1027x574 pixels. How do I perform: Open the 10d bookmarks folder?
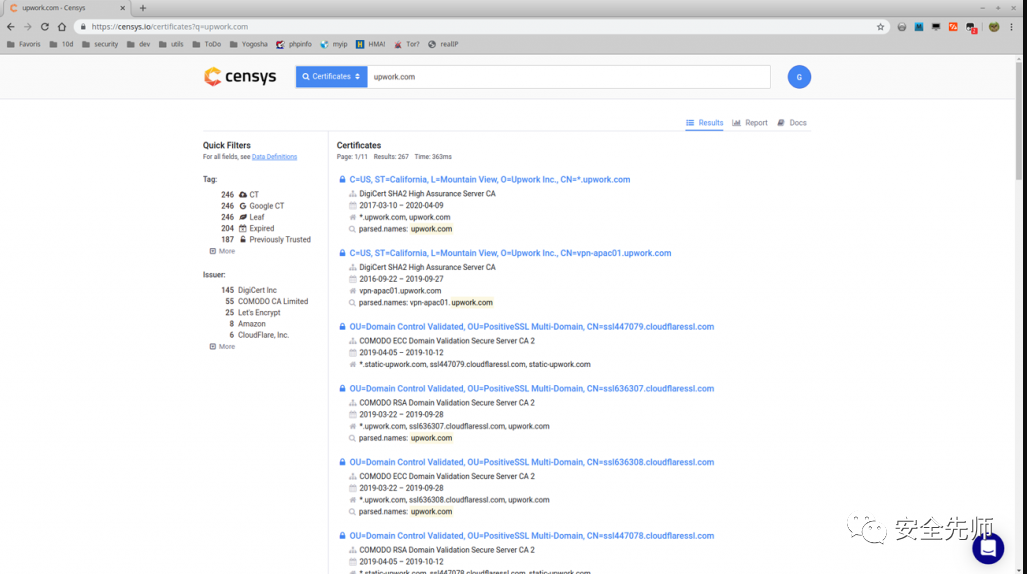62,44
